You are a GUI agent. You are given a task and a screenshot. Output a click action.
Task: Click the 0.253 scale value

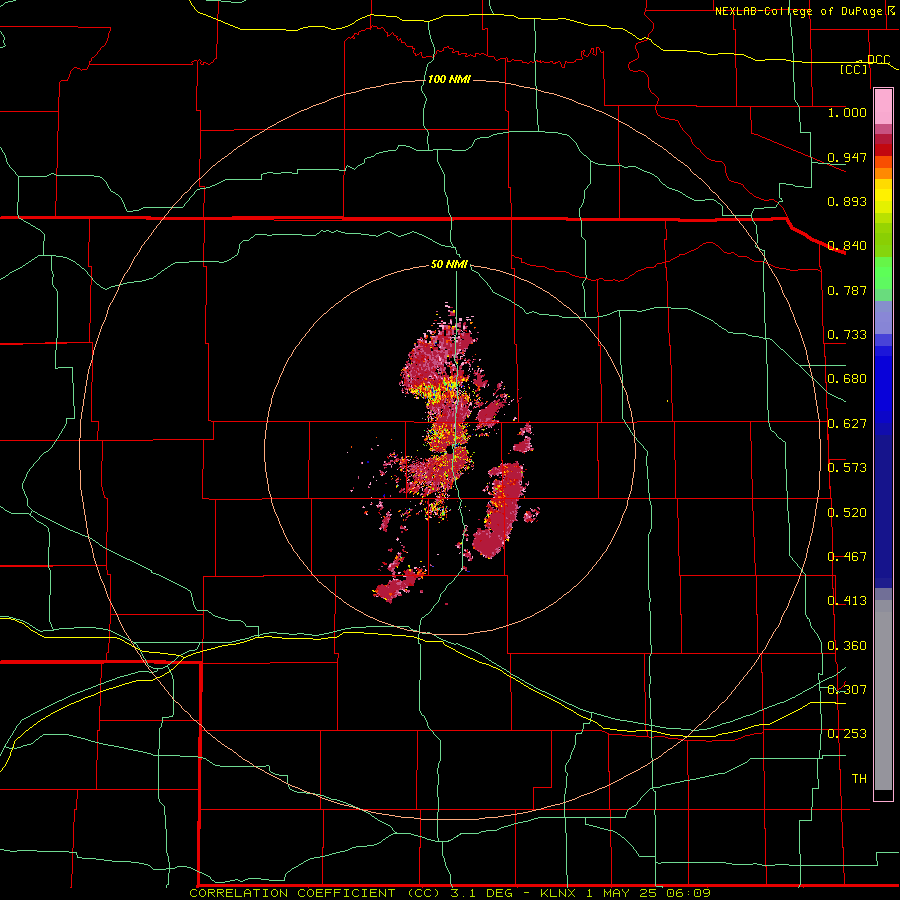tap(847, 734)
